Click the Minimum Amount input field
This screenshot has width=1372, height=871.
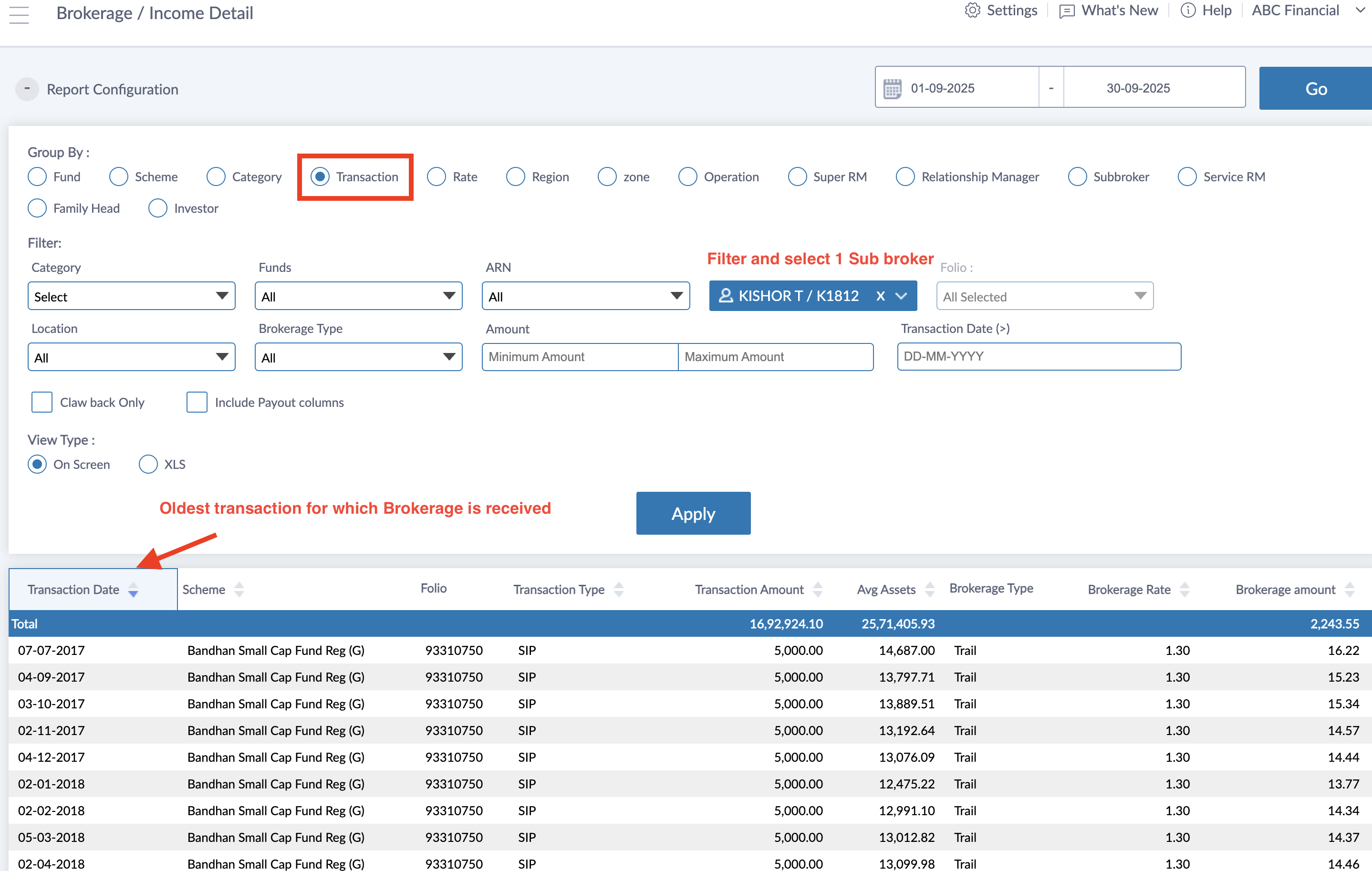tap(580, 357)
